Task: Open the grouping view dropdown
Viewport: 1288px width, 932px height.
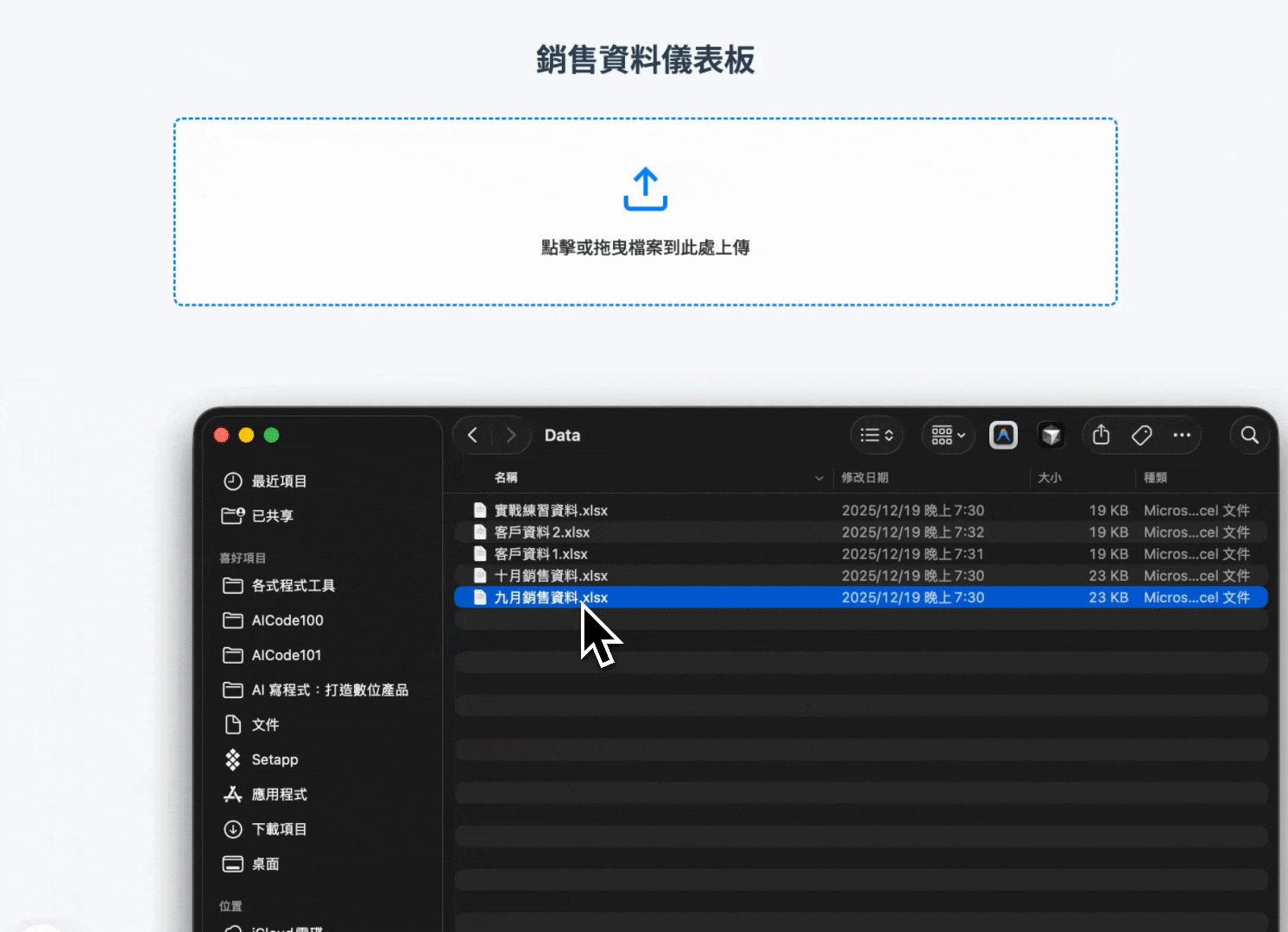Action: point(947,435)
